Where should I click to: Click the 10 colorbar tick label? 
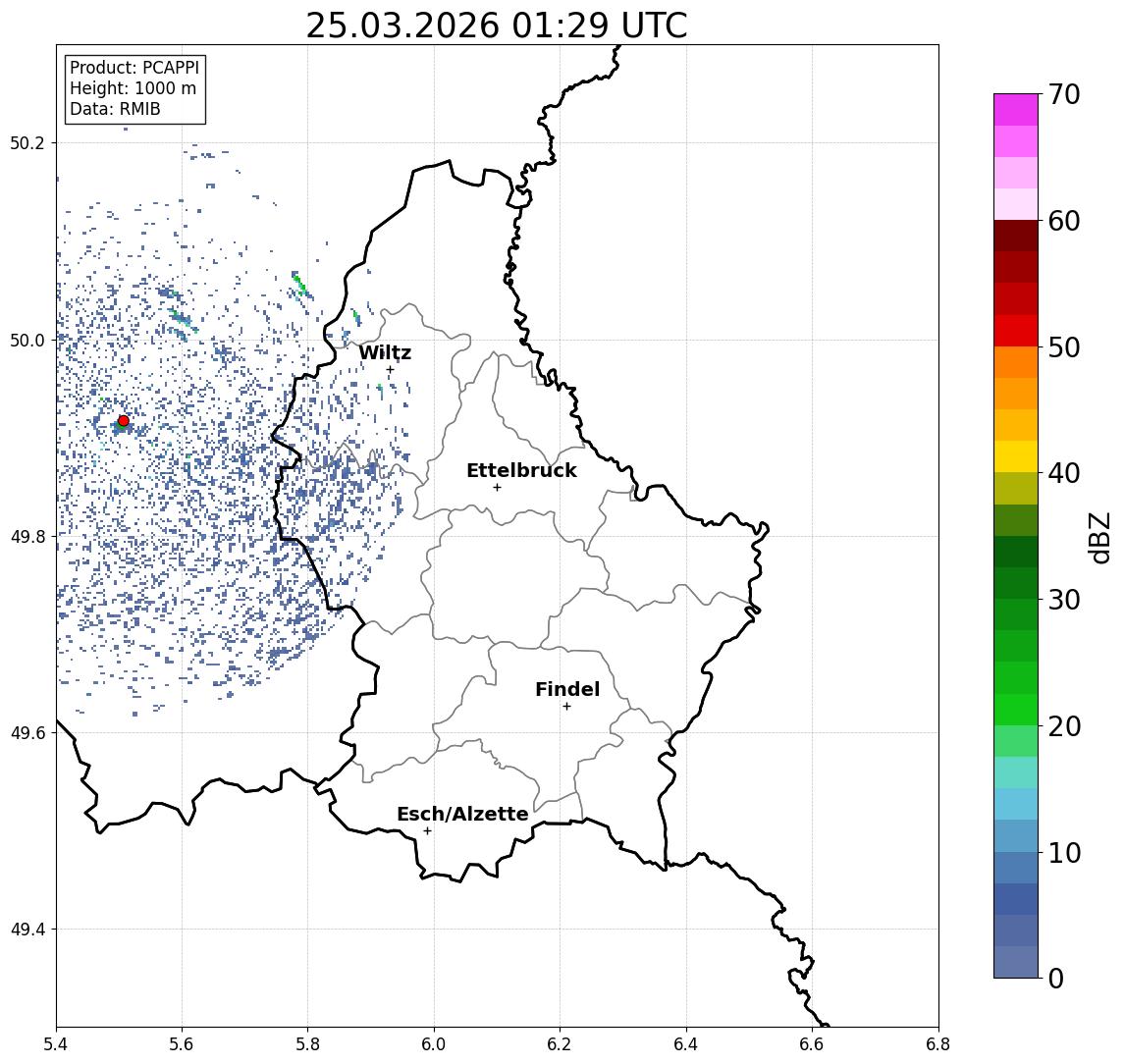[1063, 852]
